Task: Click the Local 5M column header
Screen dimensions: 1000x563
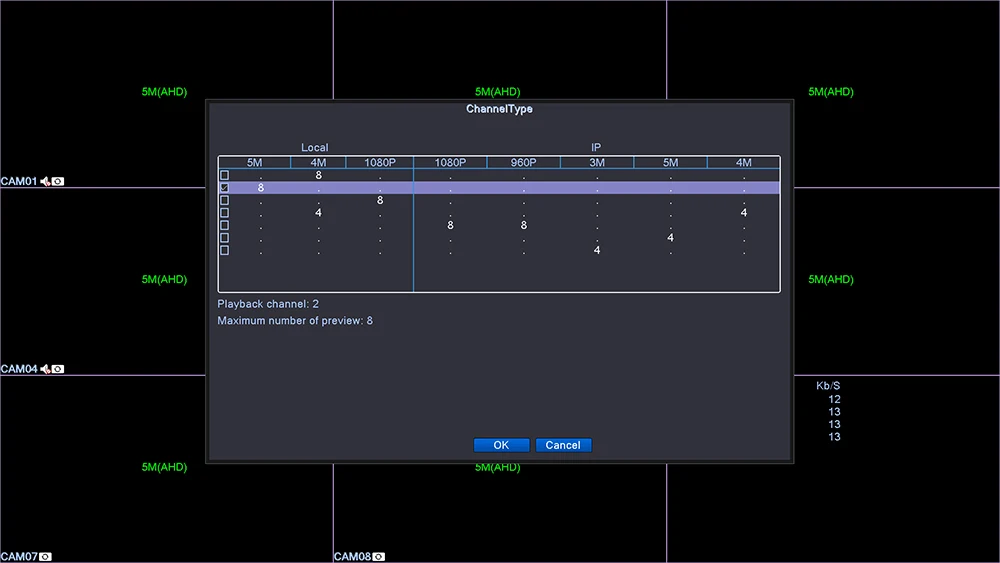Action: (x=254, y=163)
